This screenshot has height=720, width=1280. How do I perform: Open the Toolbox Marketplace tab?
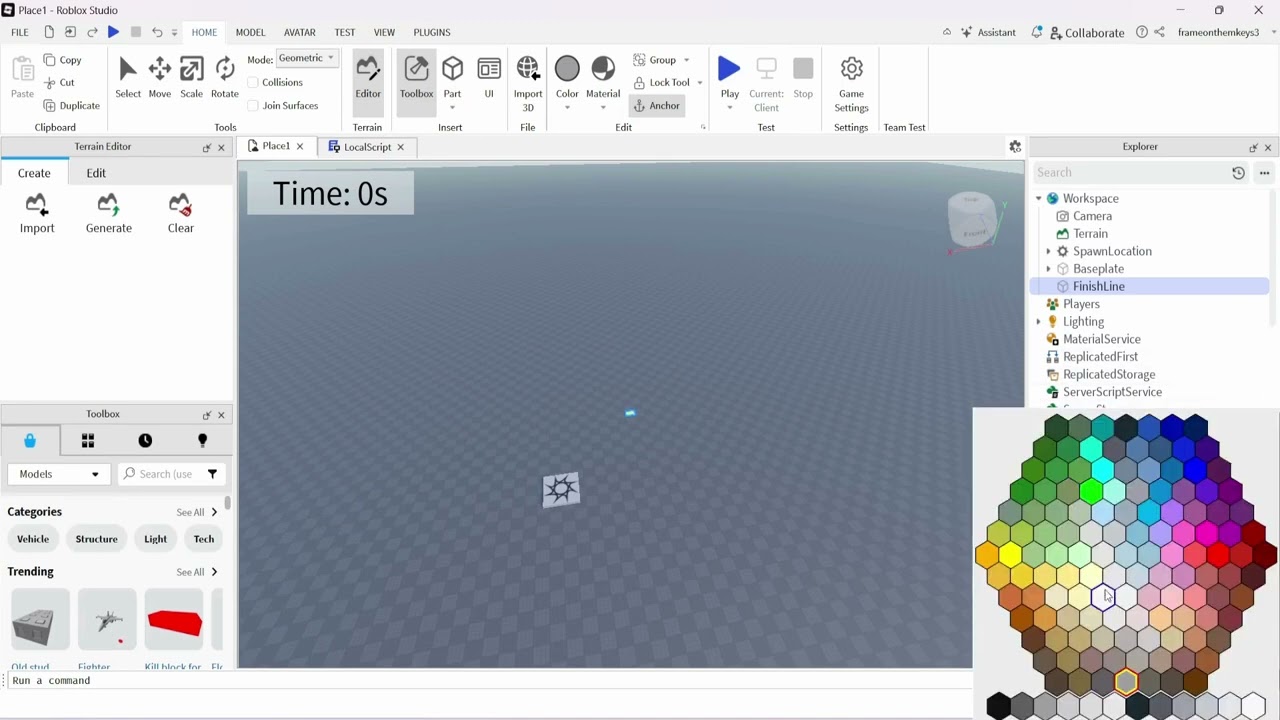[x=30, y=441]
